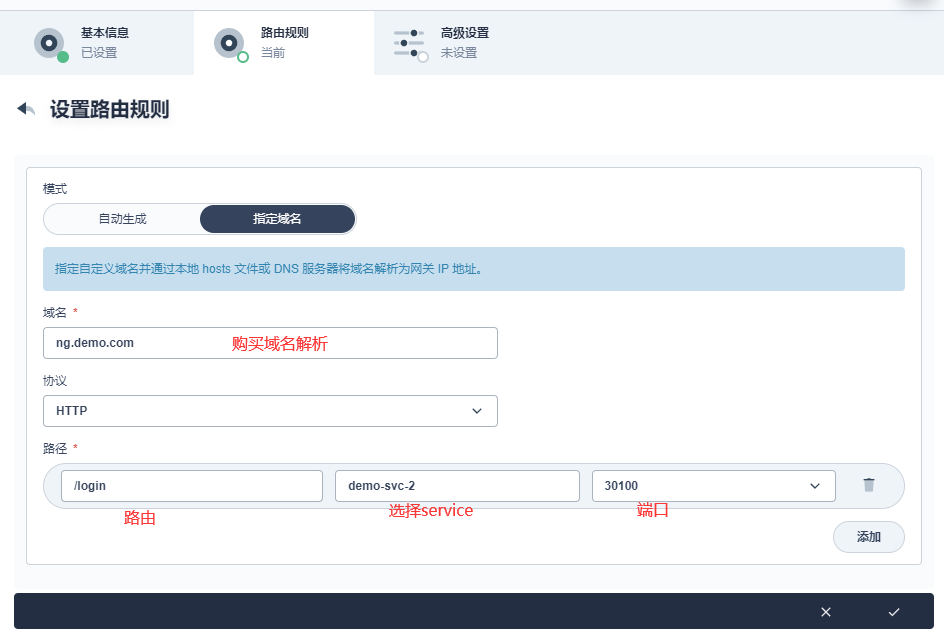Click the 基本信息 step circle icon
Screen dimensions: 944x635
coord(49,43)
